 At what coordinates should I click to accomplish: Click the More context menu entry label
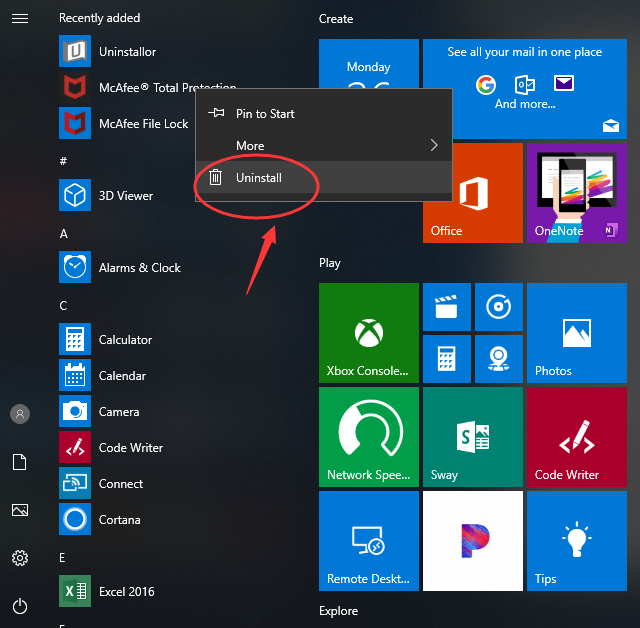point(250,146)
